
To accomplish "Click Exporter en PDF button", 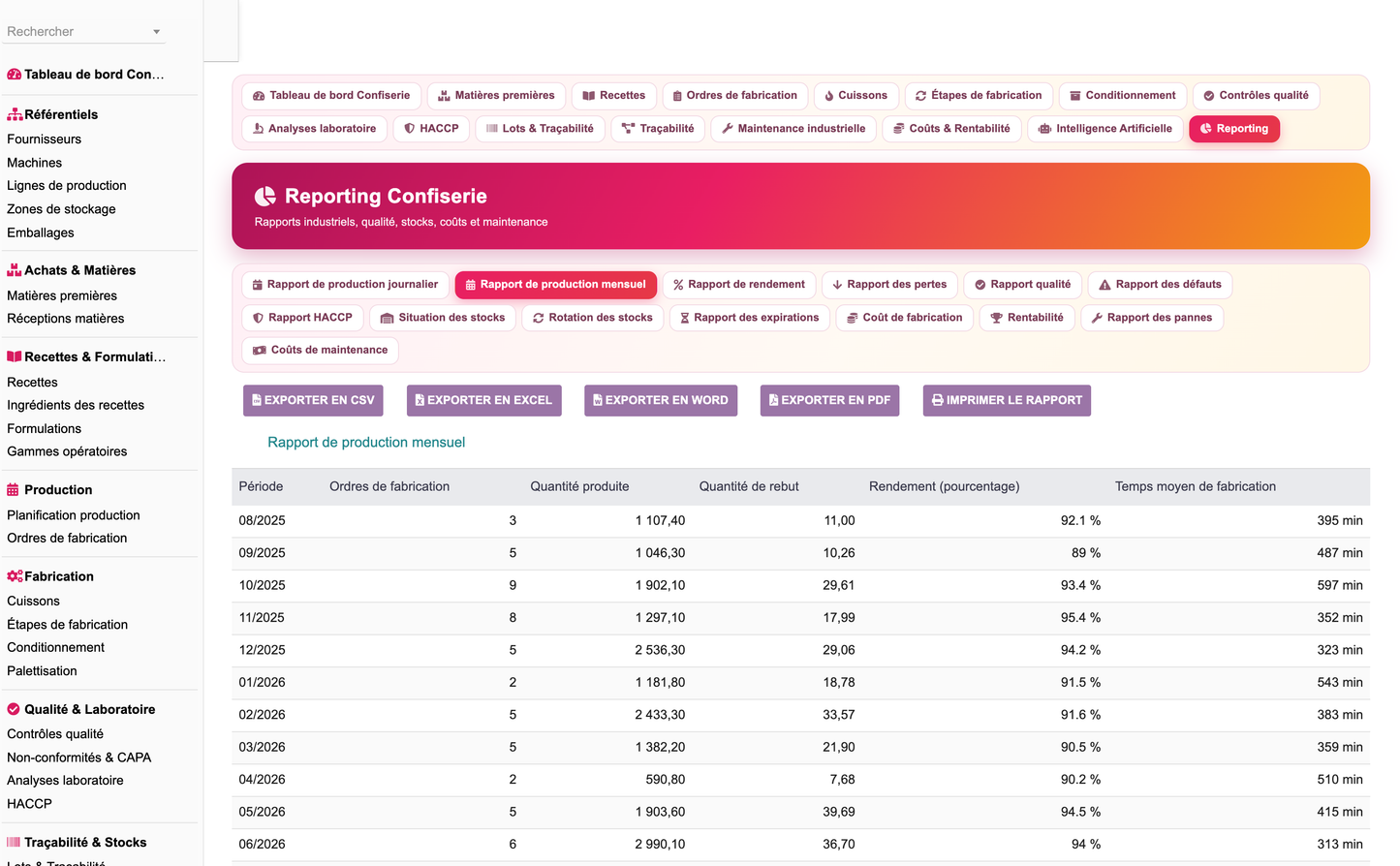I will click(829, 401).
